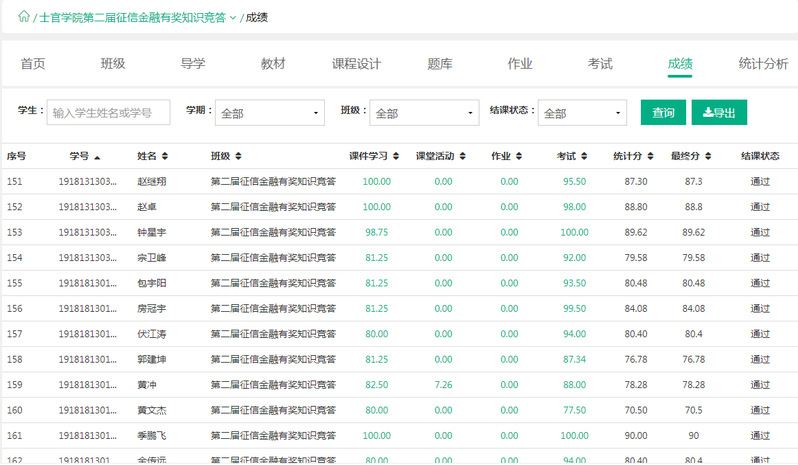
Task: Open exam score 87.34 for 郭建坤
Action: 574,360
